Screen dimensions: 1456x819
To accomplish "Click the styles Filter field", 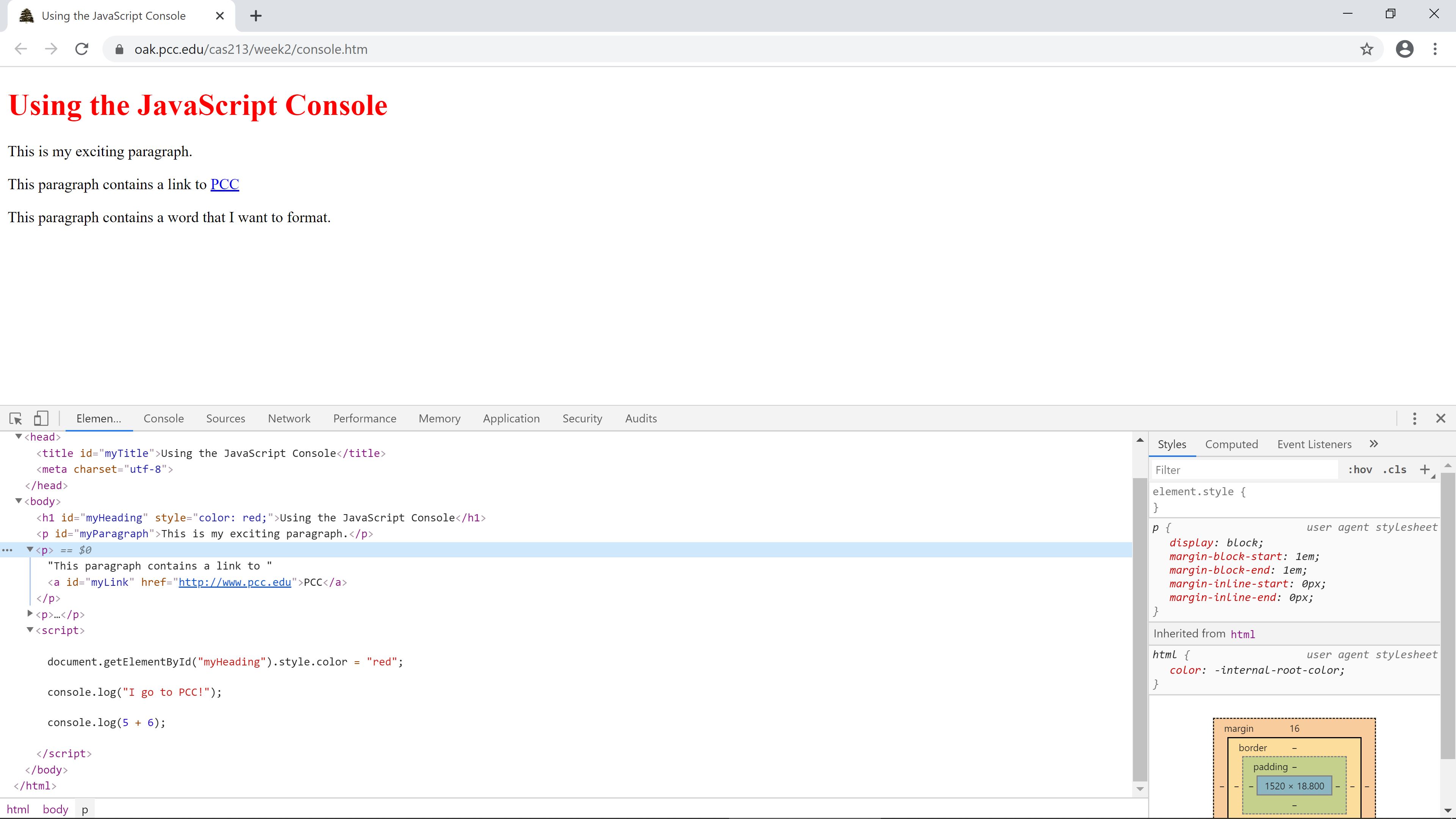I will pos(1244,470).
